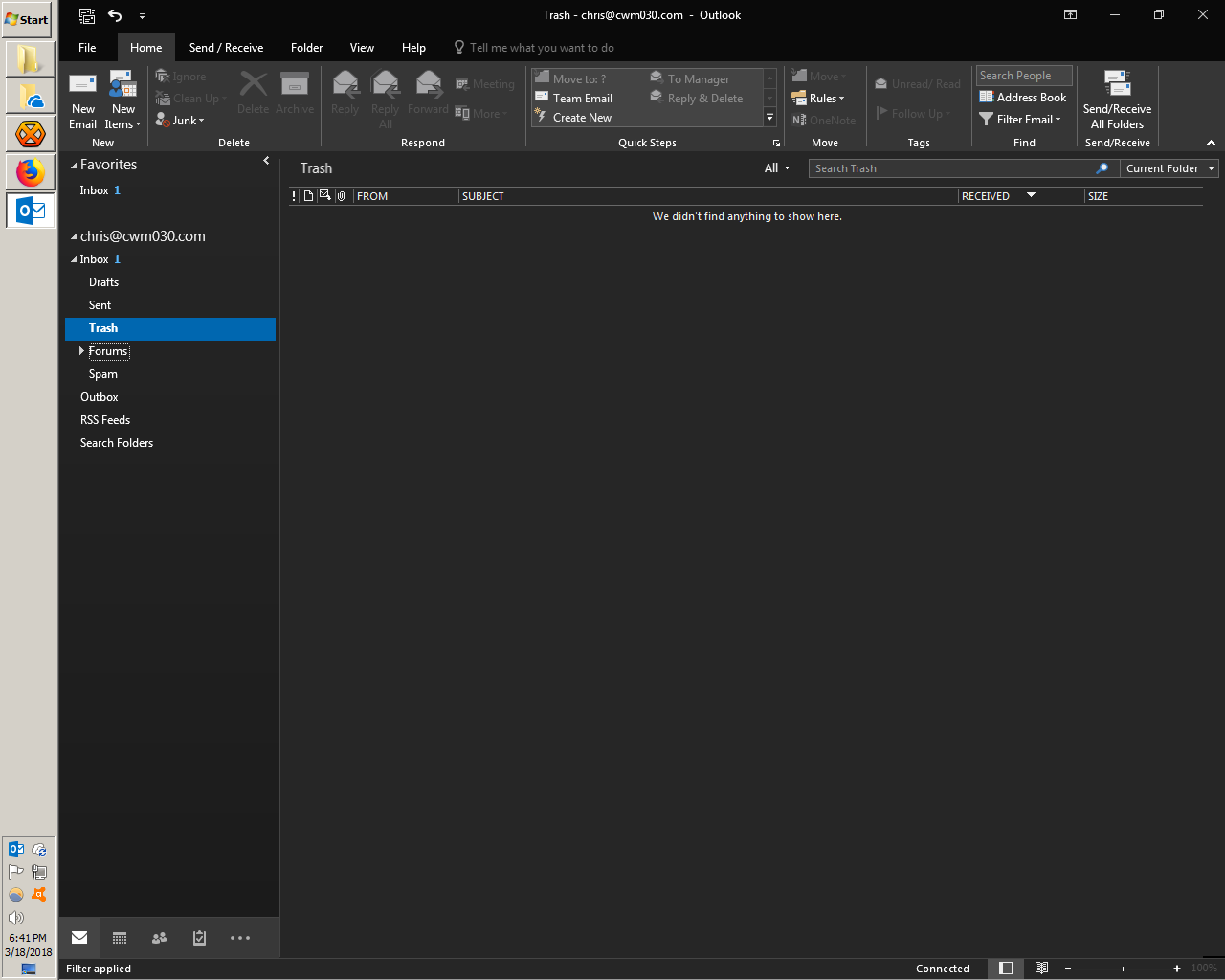Switch to Reading view in the status bar
This screenshot has height=980, width=1225.
click(x=1042, y=969)
